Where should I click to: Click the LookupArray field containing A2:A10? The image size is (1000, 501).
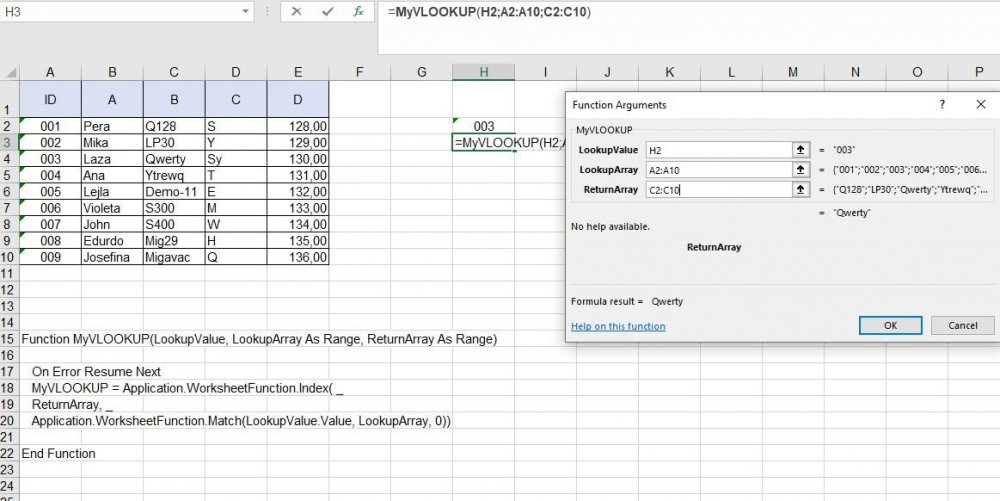719,170
